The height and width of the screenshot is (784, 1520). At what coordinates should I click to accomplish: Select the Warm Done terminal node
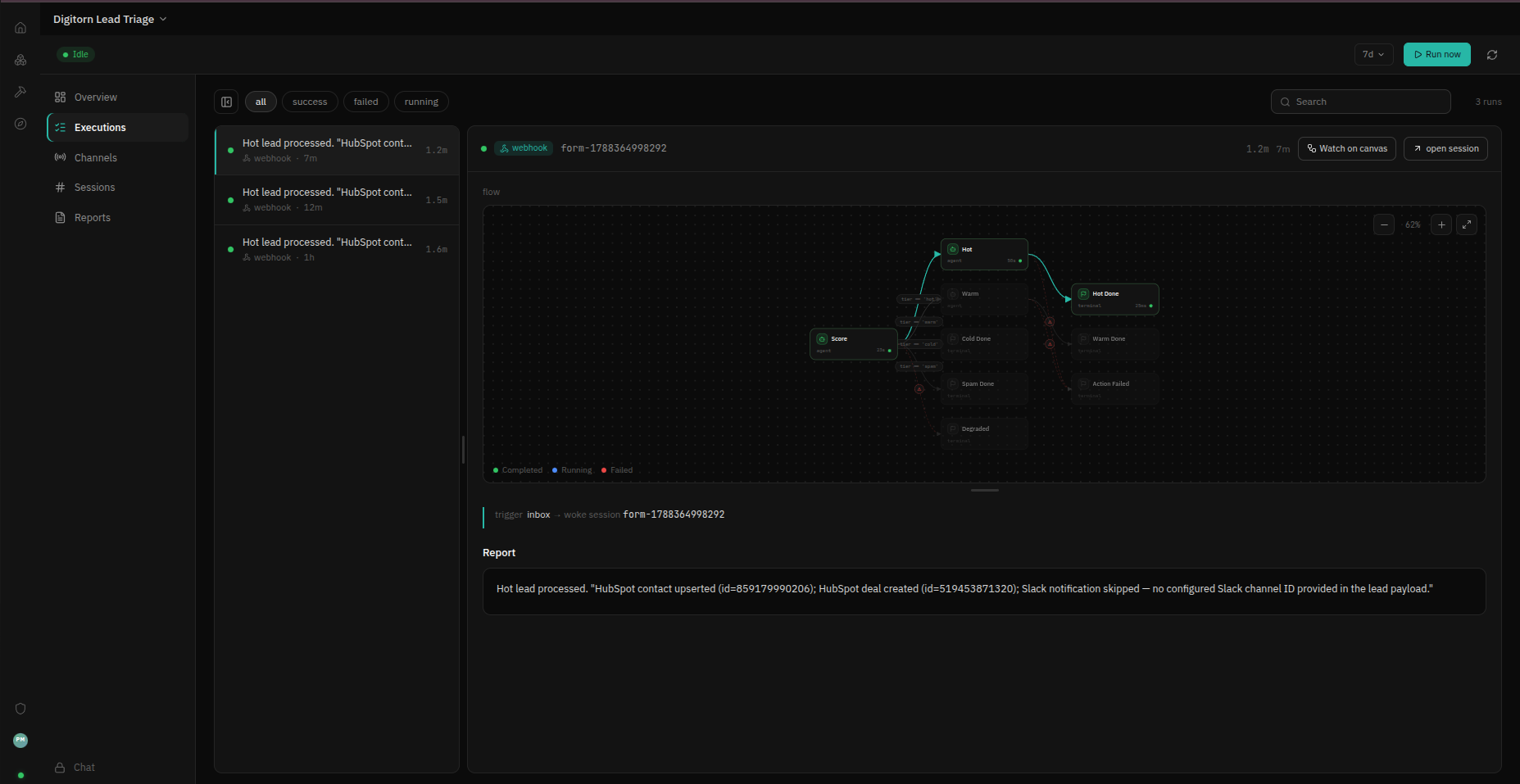coord(1114,344)
